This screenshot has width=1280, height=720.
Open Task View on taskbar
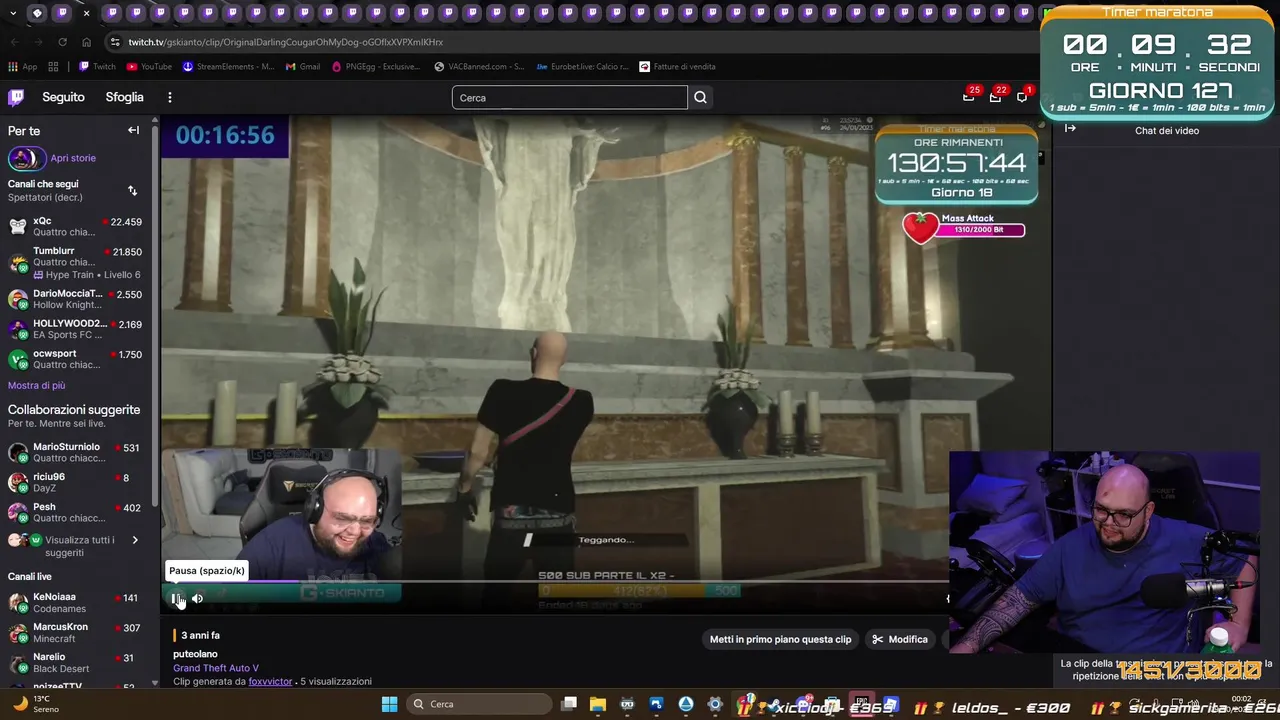[569, 704]
